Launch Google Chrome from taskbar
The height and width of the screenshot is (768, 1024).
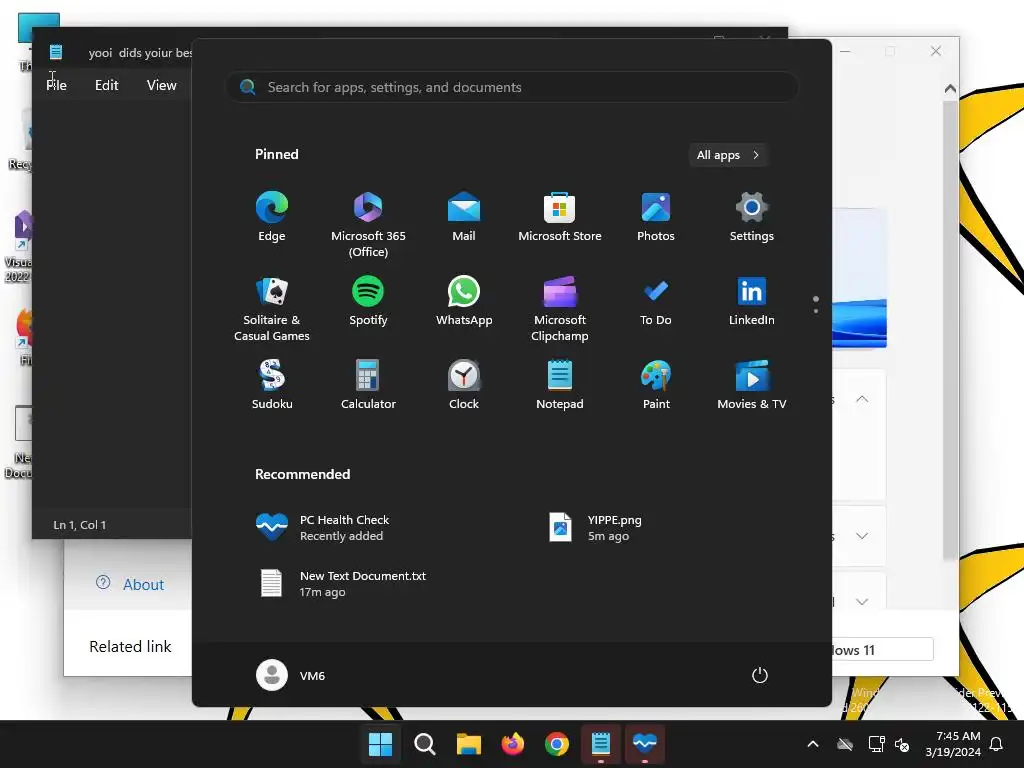[556, 744]
